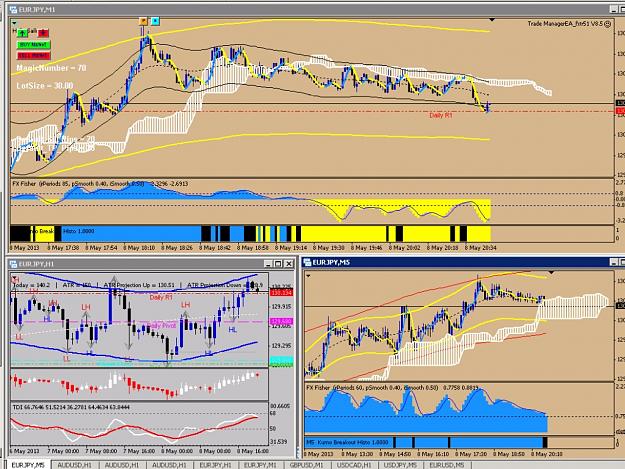
Task: Click the orange flag marker above chart
Action: [143, 21]
